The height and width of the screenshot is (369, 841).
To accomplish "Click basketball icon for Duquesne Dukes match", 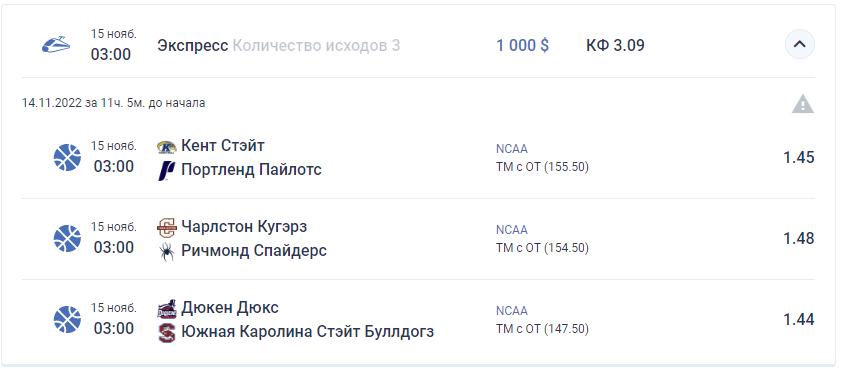I will pos(68,320).
